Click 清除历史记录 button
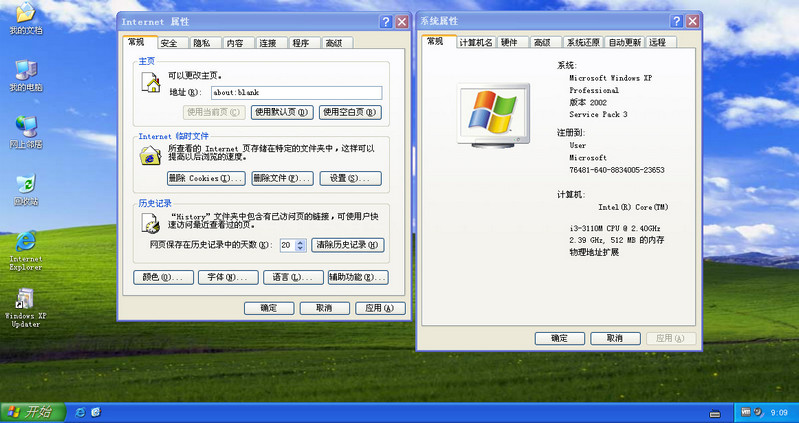 348,245
